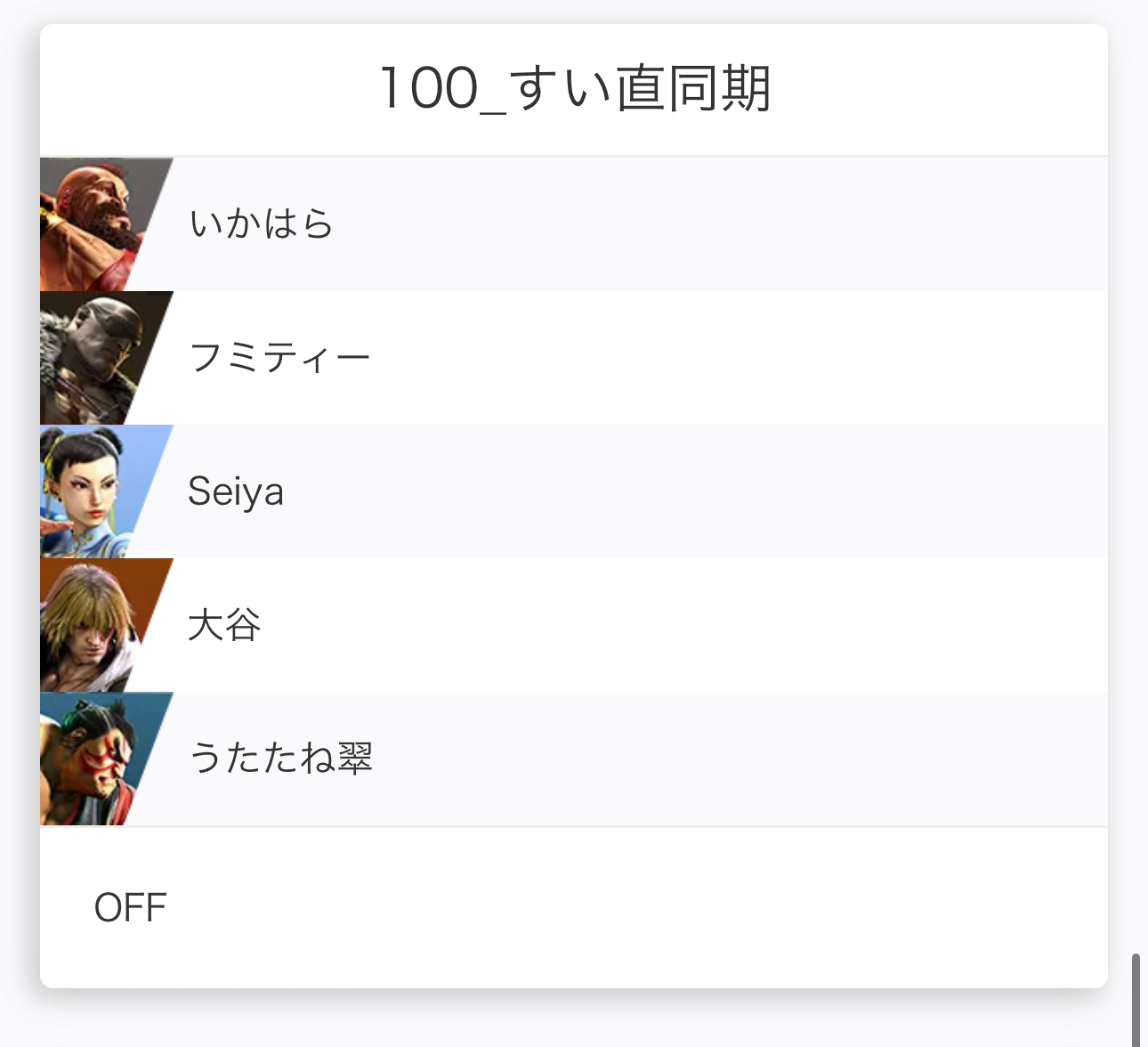Click blank space right of OFF
Image resolution: width=1148 pixels, height=1047 pixels.
pyautogui.click(x=623, y=908)
